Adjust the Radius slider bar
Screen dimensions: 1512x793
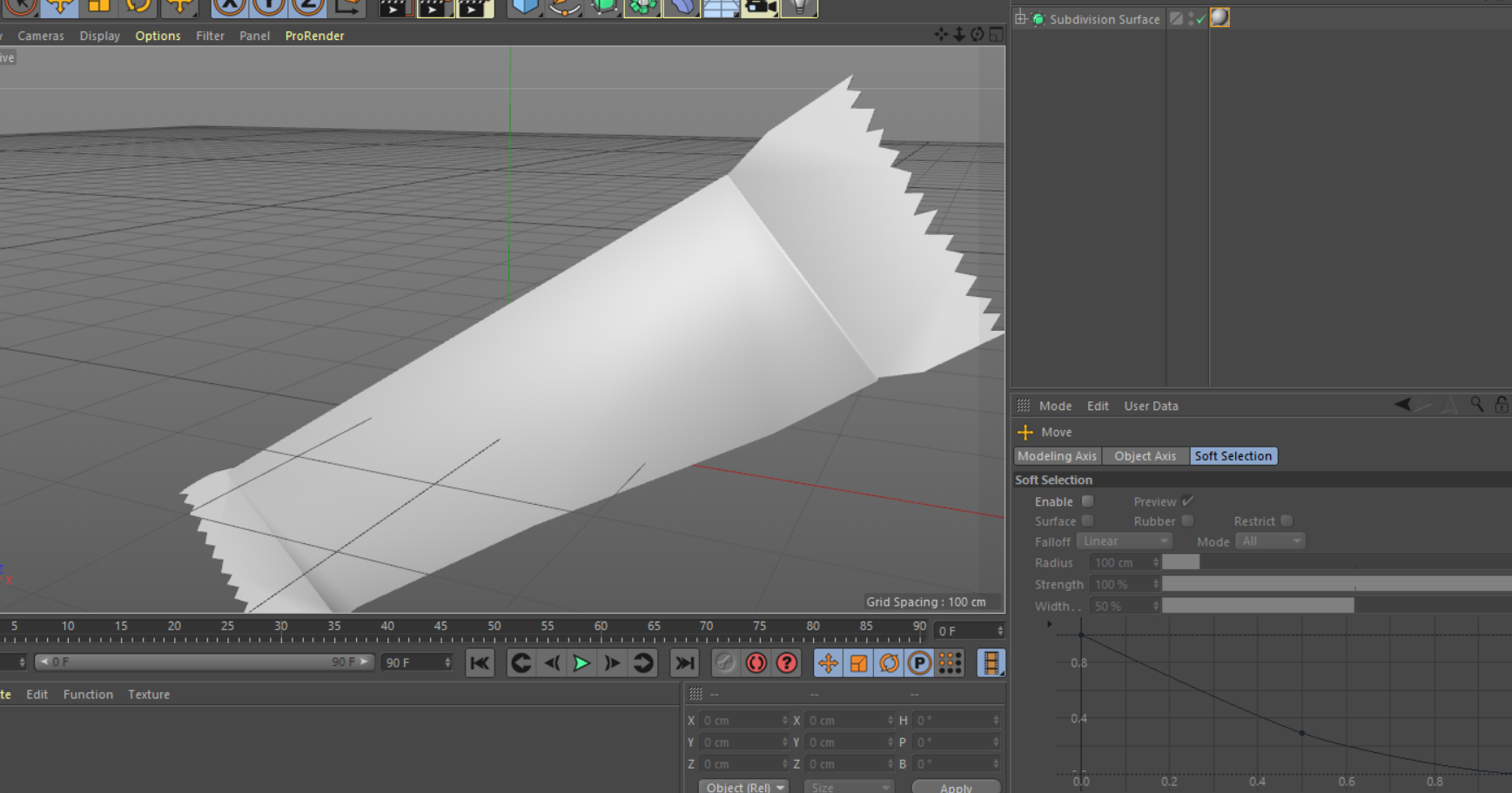point(1336,562)
